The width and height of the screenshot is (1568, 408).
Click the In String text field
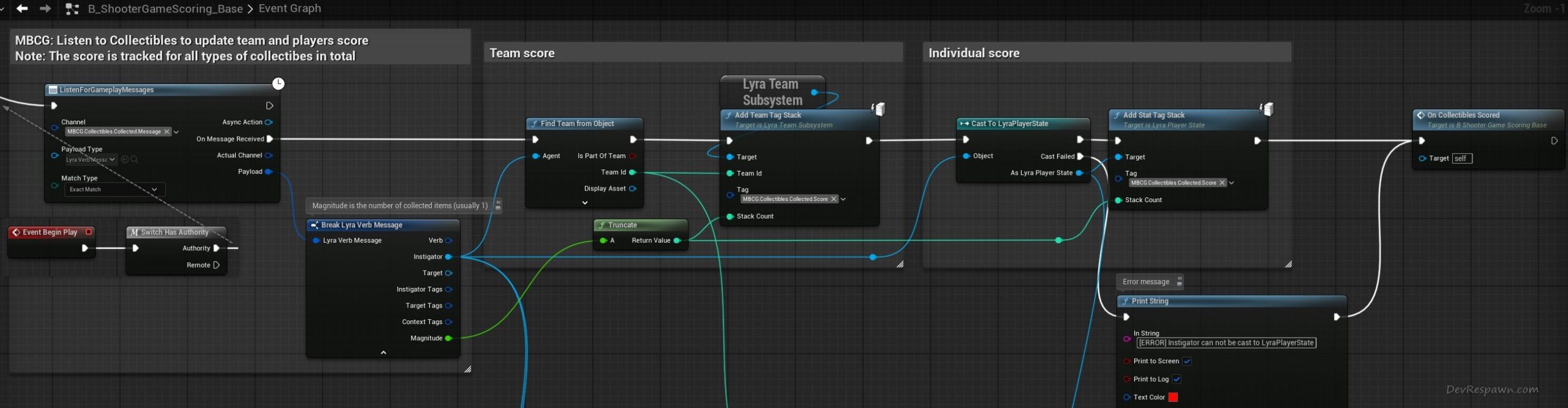[1226, 343]
